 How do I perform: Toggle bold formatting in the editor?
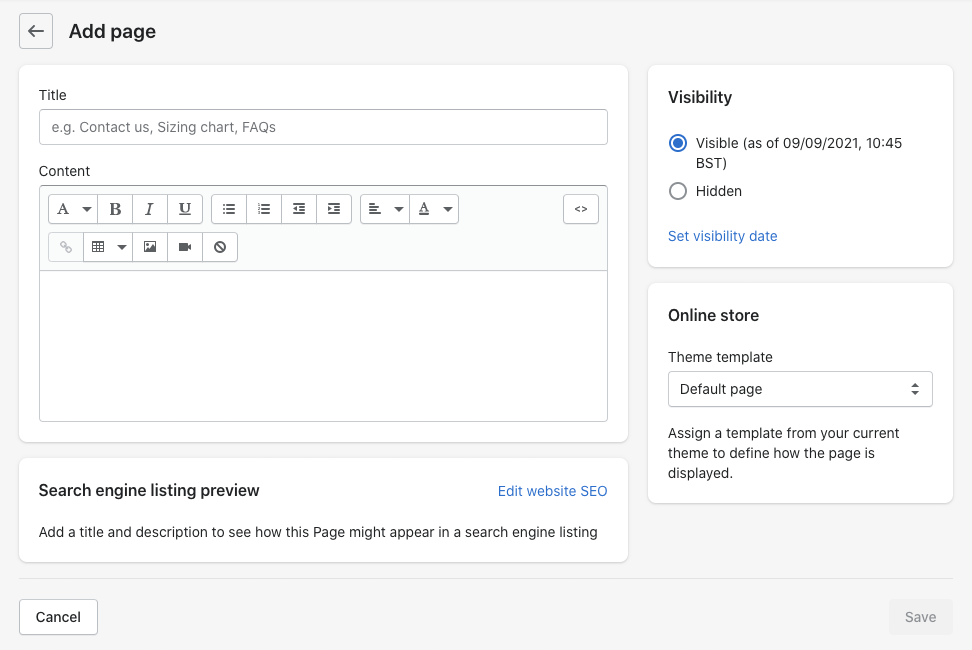[x=115, y=209]
